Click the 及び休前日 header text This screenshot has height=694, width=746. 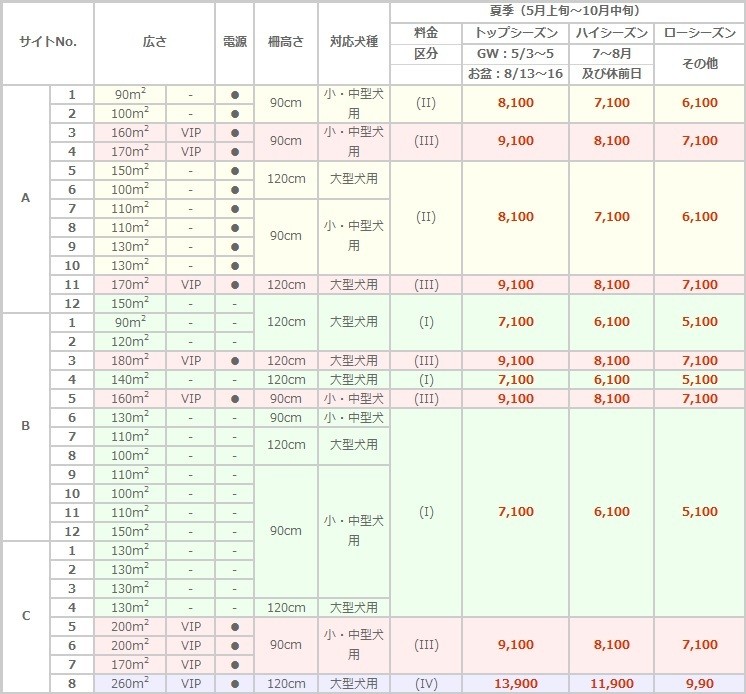pyautogui.click(x=612, y=74)
